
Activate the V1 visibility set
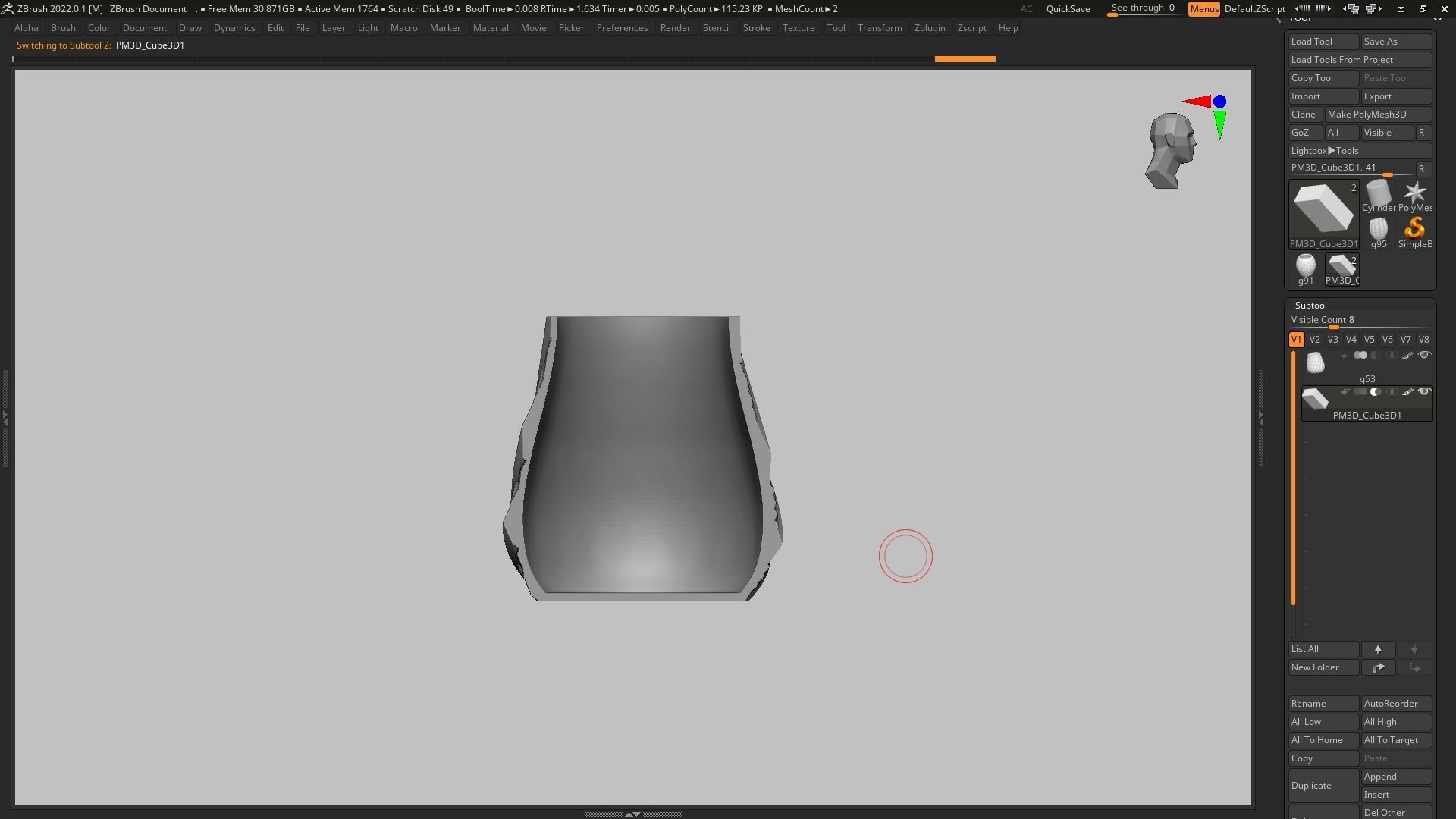pos(1296,340)
